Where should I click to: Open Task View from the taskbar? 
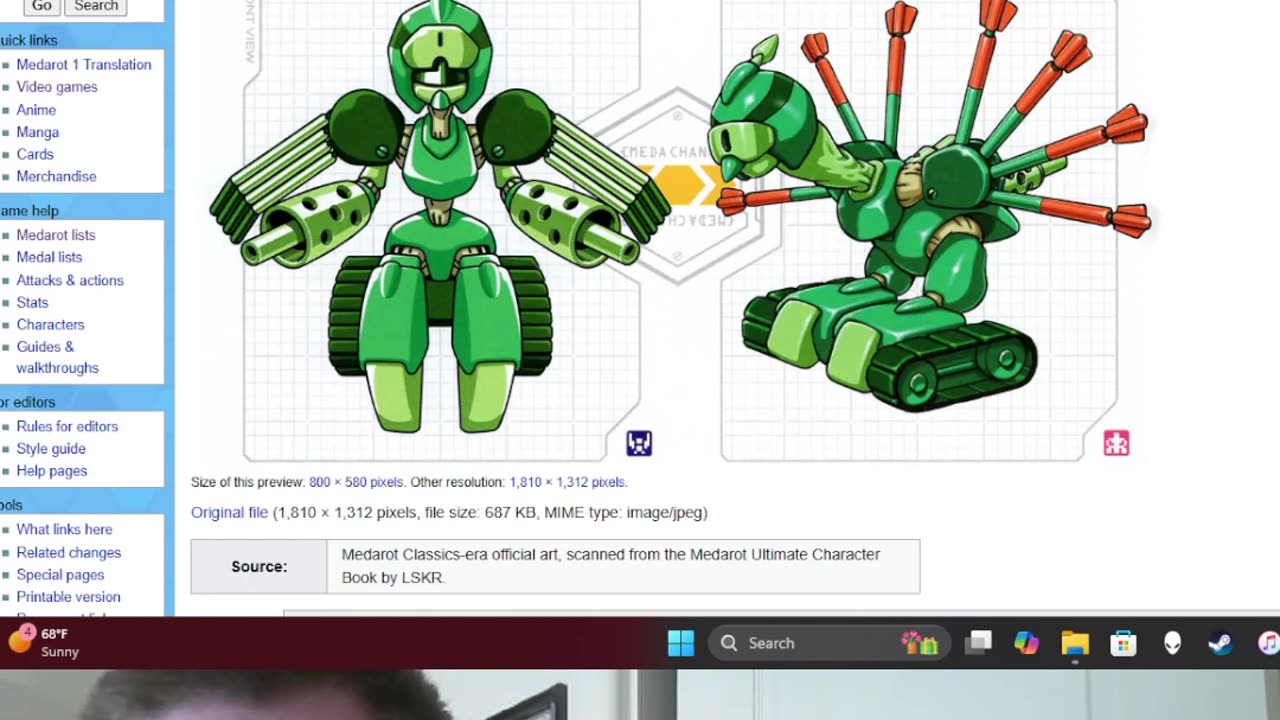pyautogui.click(x=978, y=643)
